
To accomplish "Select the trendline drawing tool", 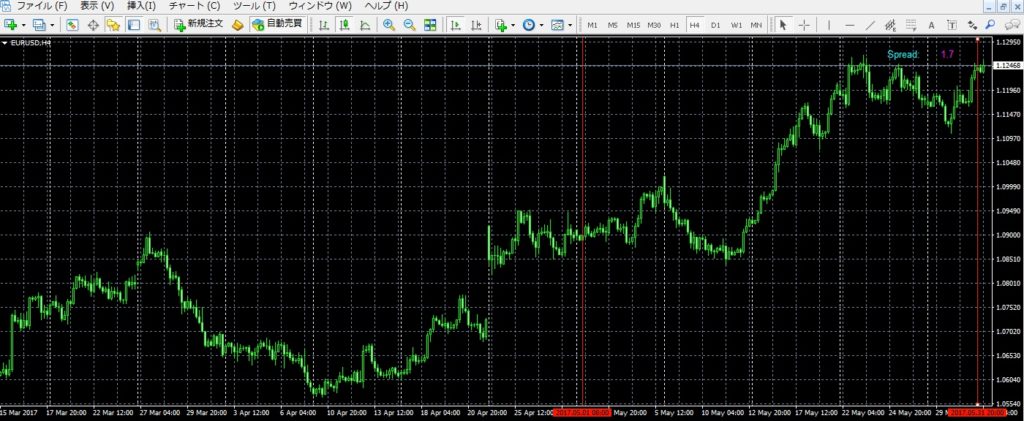I will tap(872, 24).
